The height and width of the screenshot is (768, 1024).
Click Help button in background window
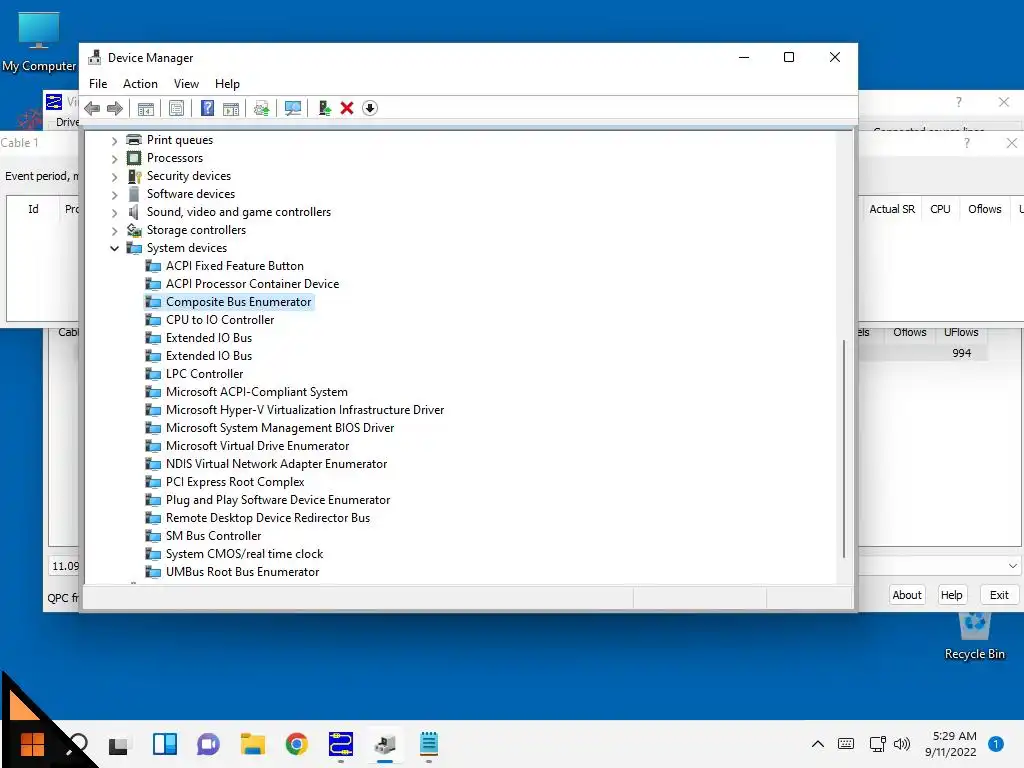pos(951,595)
